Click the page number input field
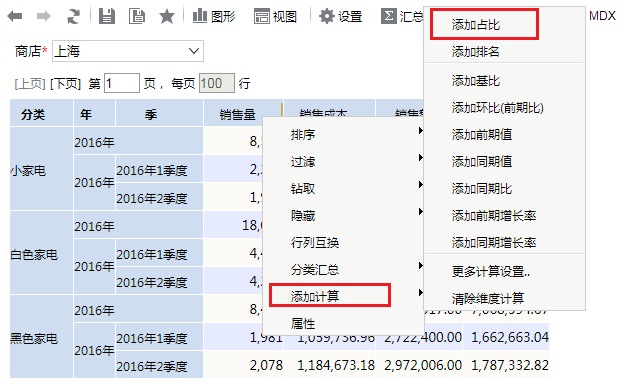626x392 pixels. [x=122, y=83]
